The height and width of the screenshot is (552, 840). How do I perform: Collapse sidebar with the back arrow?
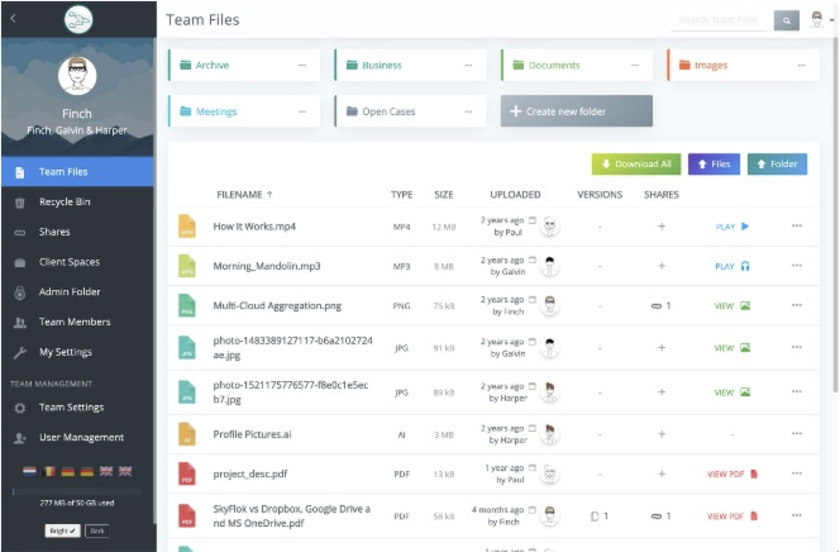pos(13,19)
